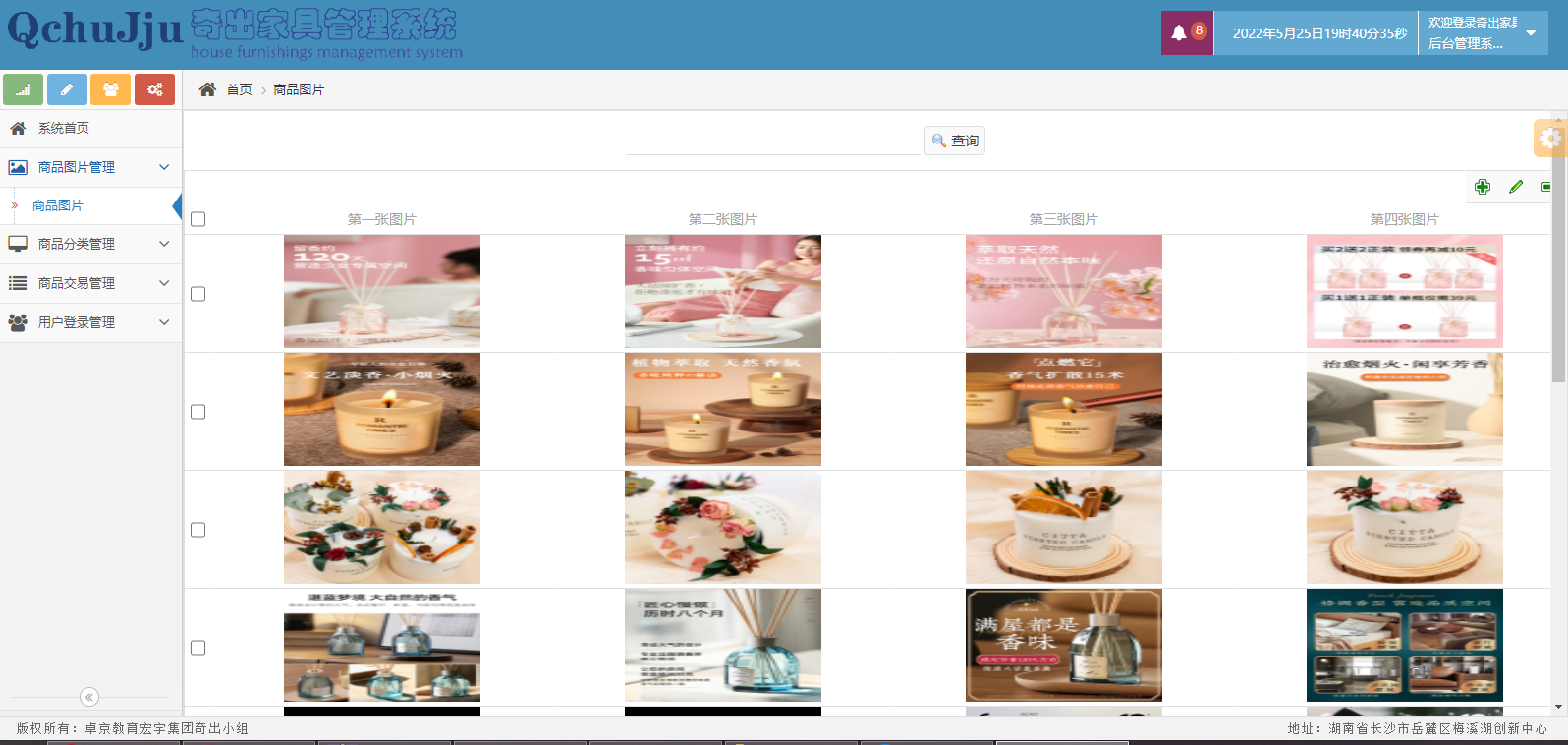Click the red gears shortcut button
Image resolution: width=1568 pixels, height=745 pixels.
pos(154,89)
